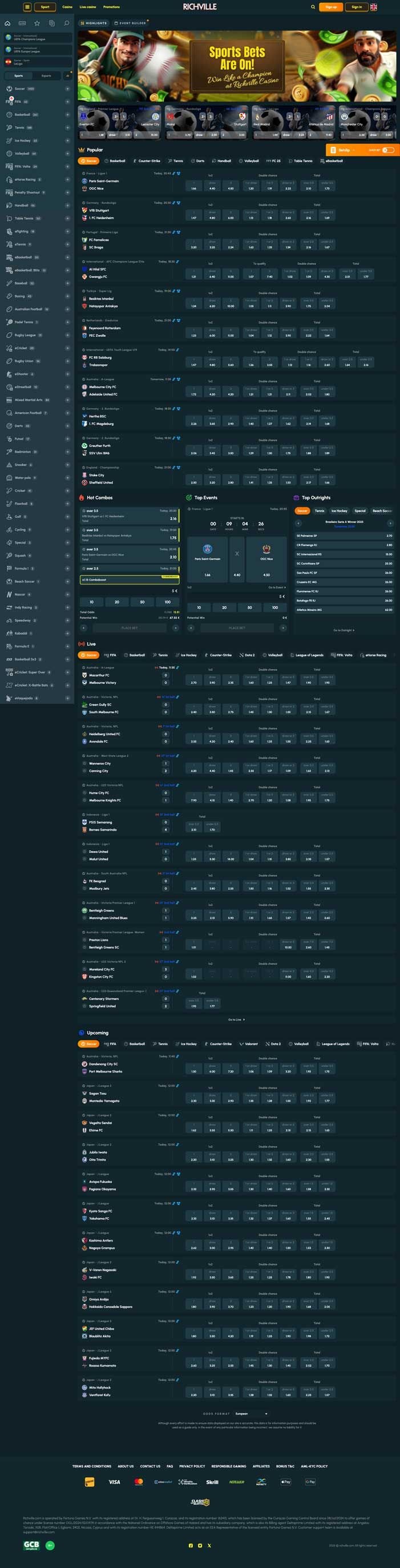The height and width of the screenshot is (1568, 400).
Task: Click the Sign in button
Action: pos(357,7)
